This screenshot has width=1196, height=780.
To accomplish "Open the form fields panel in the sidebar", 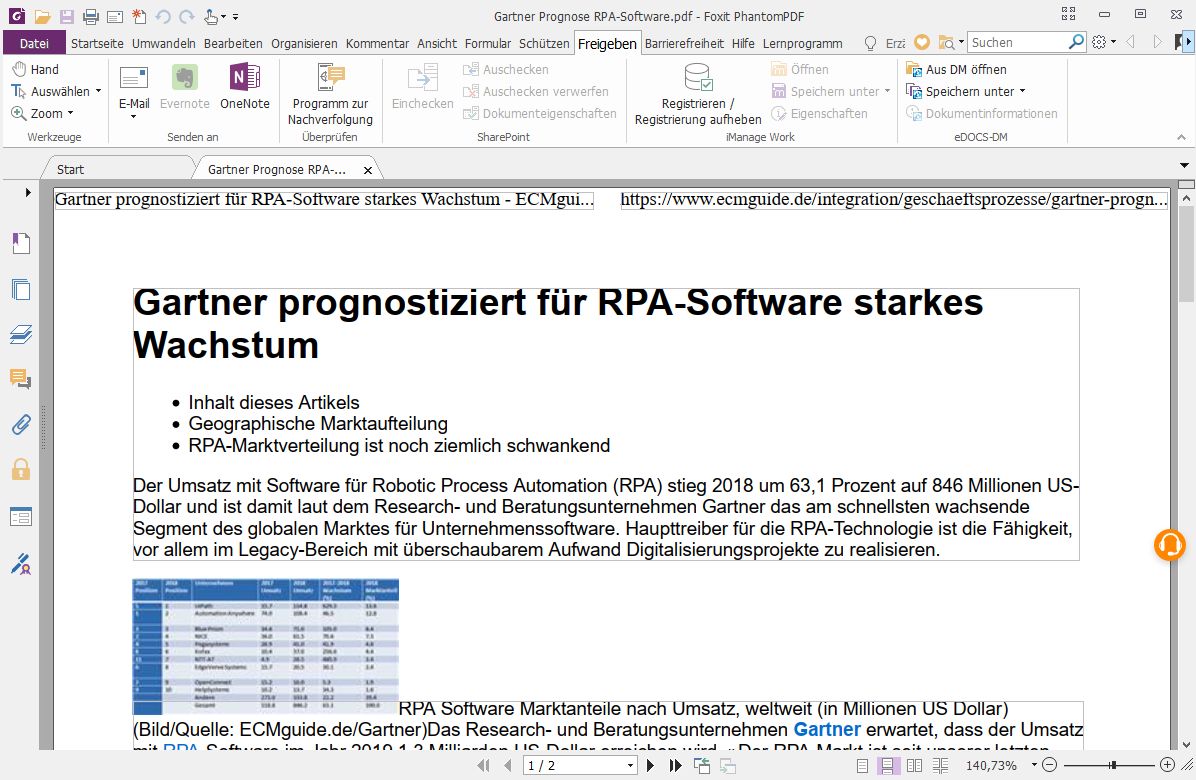I will coord(21,517).
